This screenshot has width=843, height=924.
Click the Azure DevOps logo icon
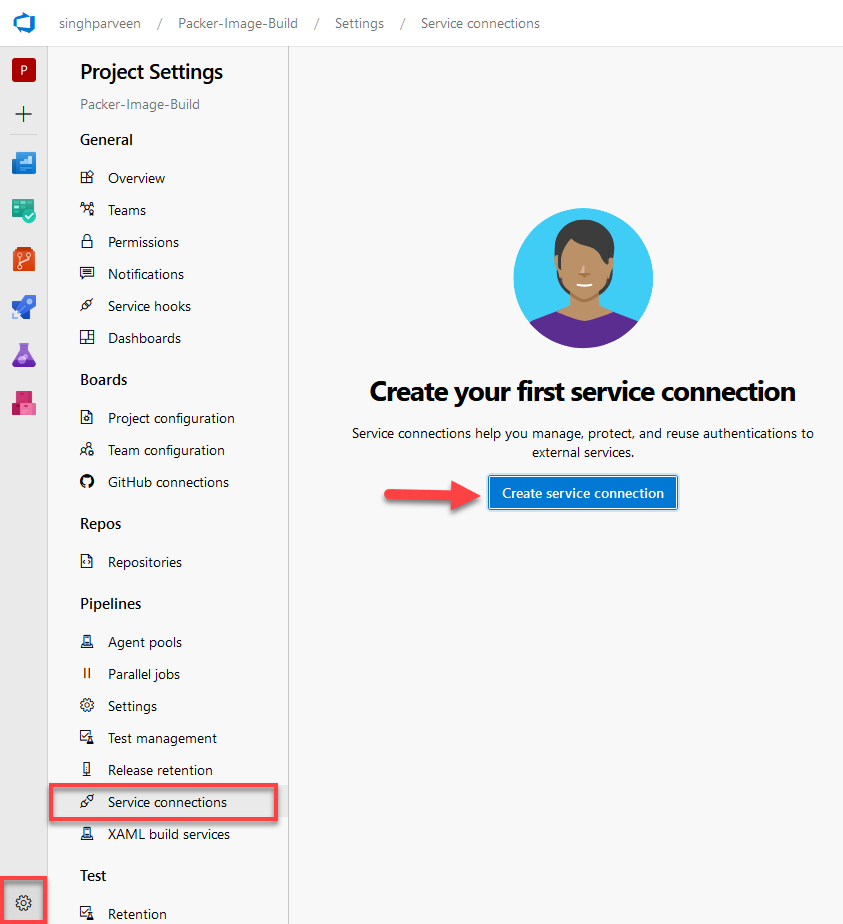pyautogui.click(x=23, y=22)
